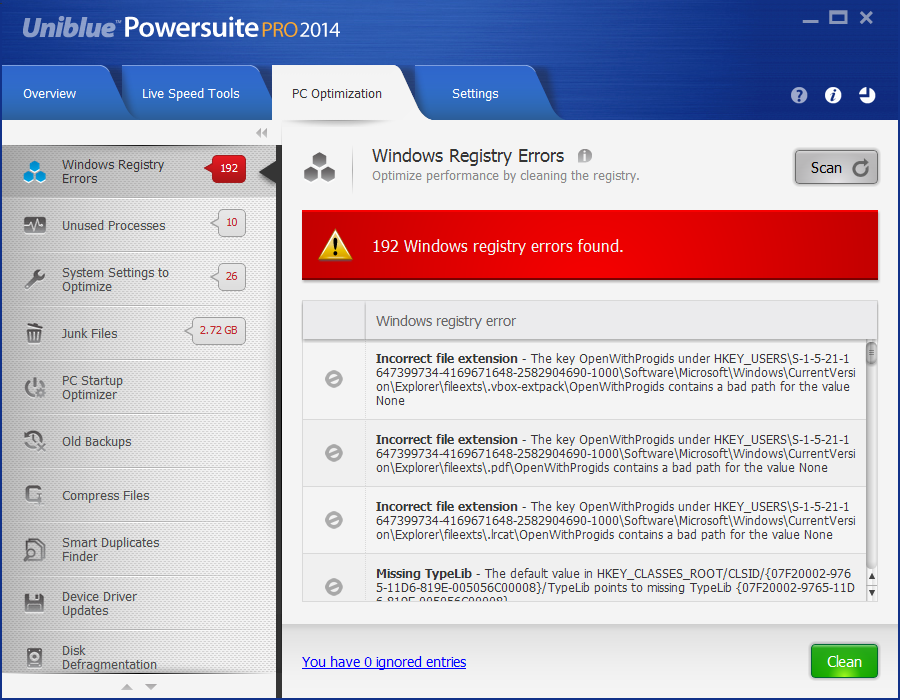Maximize the Powersuite window
The height and width of the screenshot is (700, 900).
[x=838, y=18]
